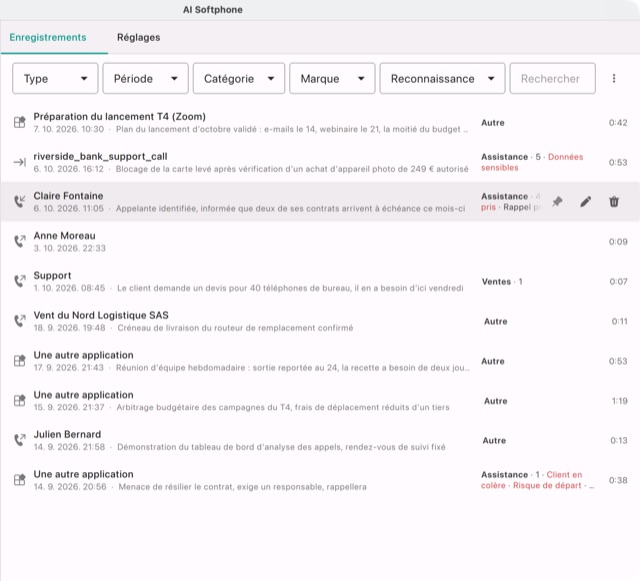Open the three-dot more options menu
The height and width of the screenshot is (581, 640).
[614, 78]
